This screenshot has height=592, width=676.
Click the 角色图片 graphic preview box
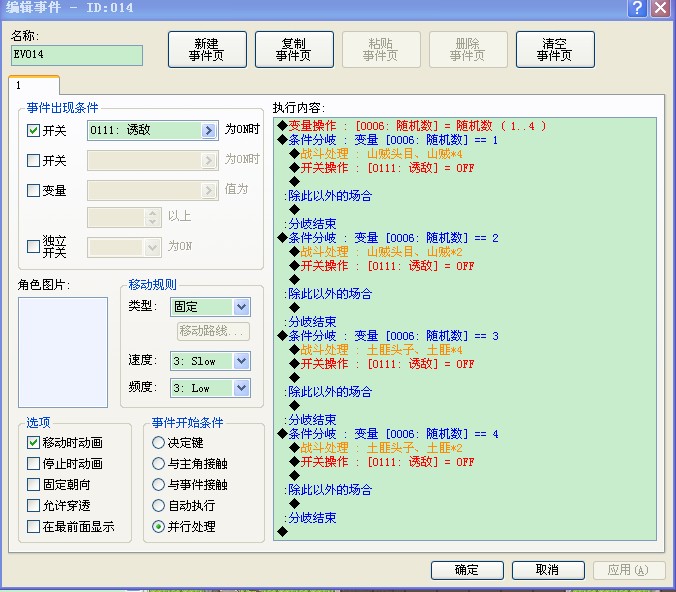coord(63,352)
